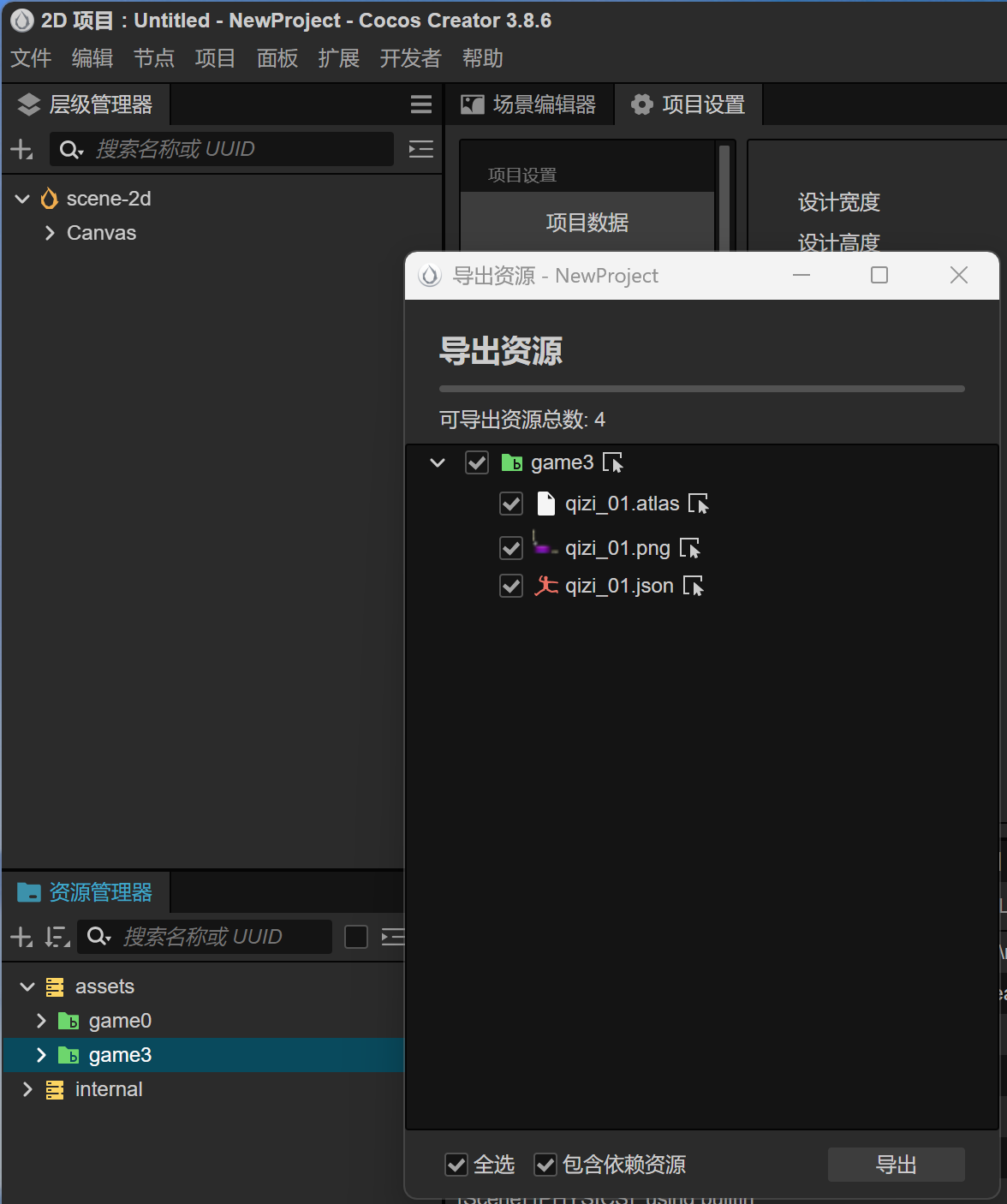The image size is (1007, 1204).
Task: Click the 场景编辑器 tab image icon
Action: [473, 104]
